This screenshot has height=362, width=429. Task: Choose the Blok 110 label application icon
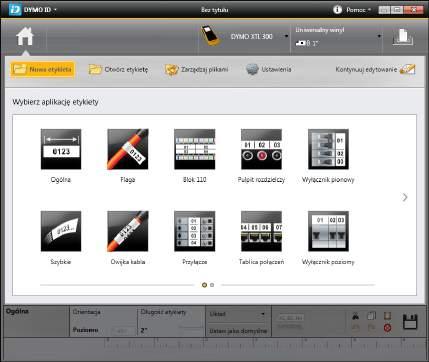pyautogui.click(x=195, y=149)
